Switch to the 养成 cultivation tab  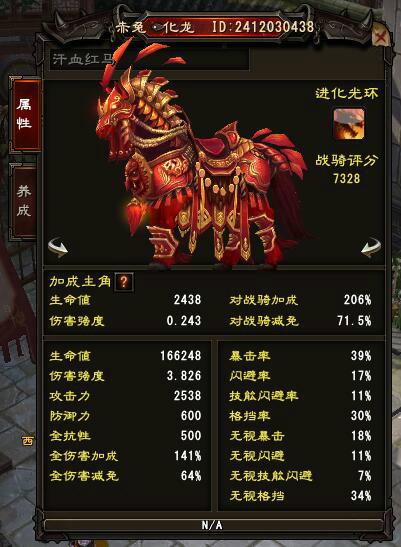coord(24,201)
